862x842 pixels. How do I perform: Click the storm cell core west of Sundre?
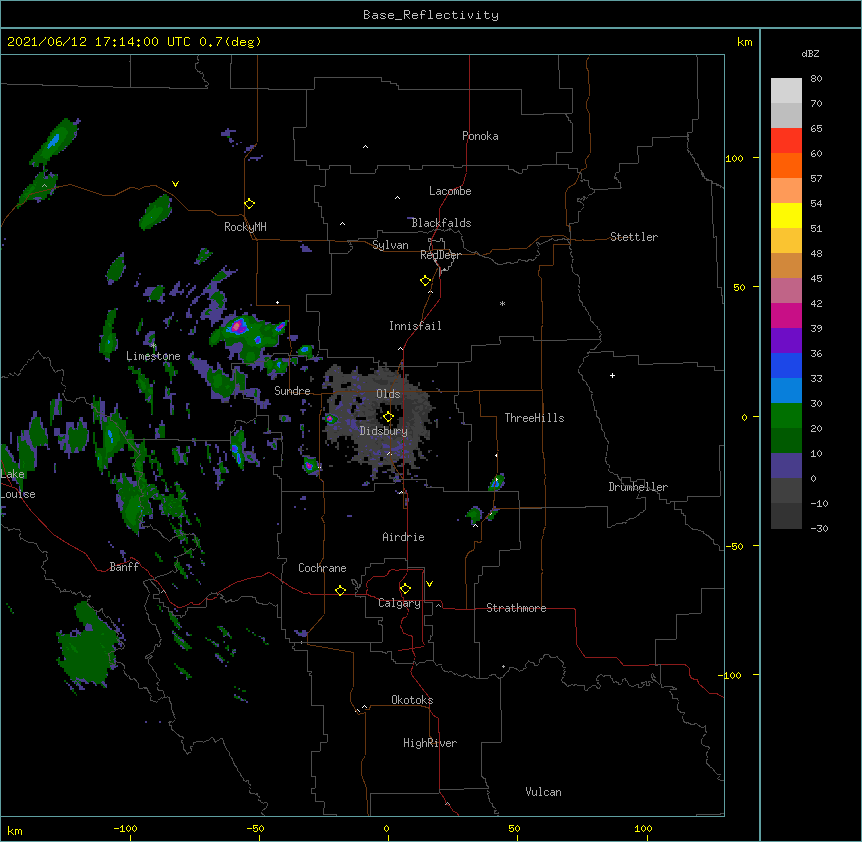(237, 326)
